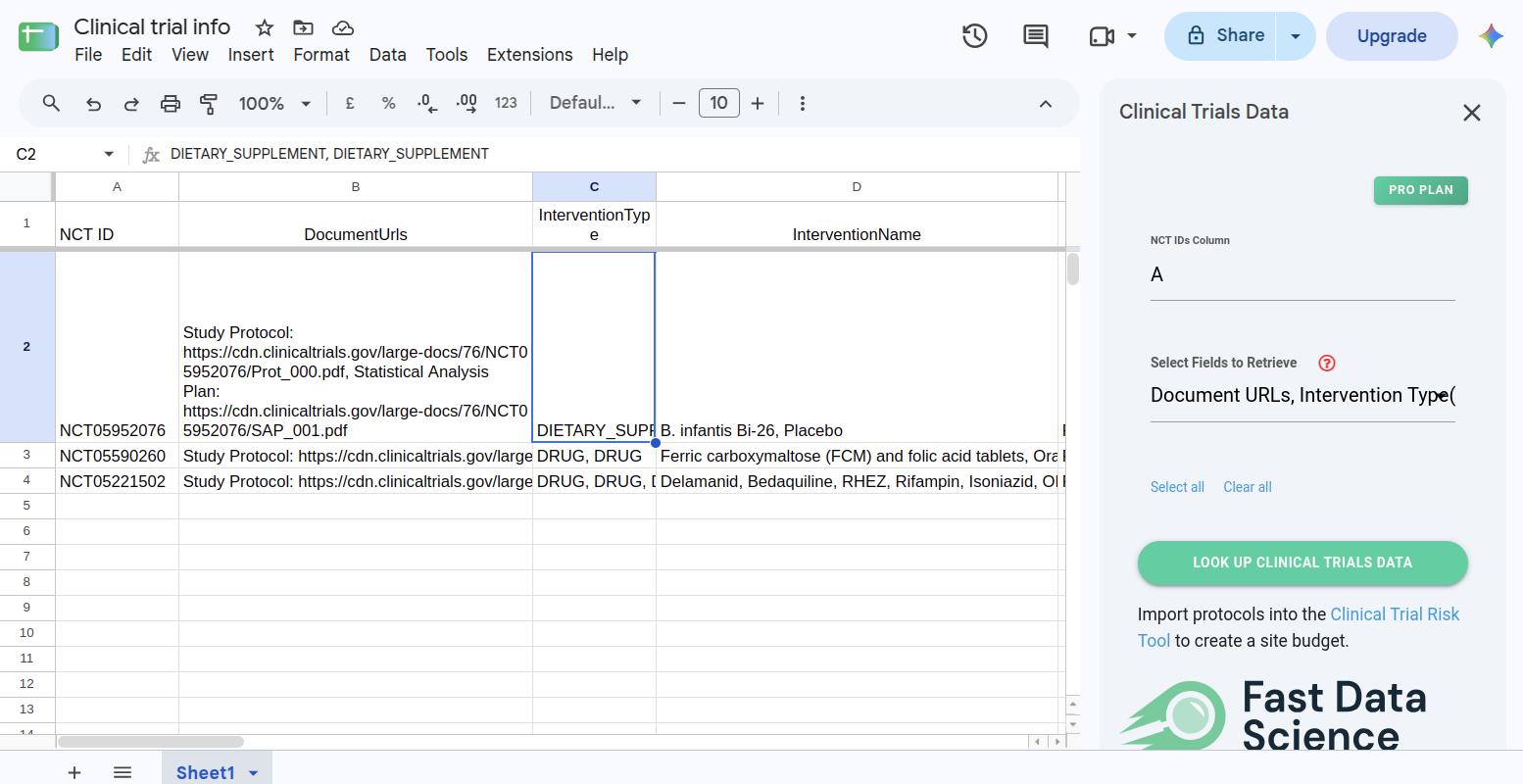Format as percent
The height and width of the screenshot is (784, 1523).
(389, 103)
